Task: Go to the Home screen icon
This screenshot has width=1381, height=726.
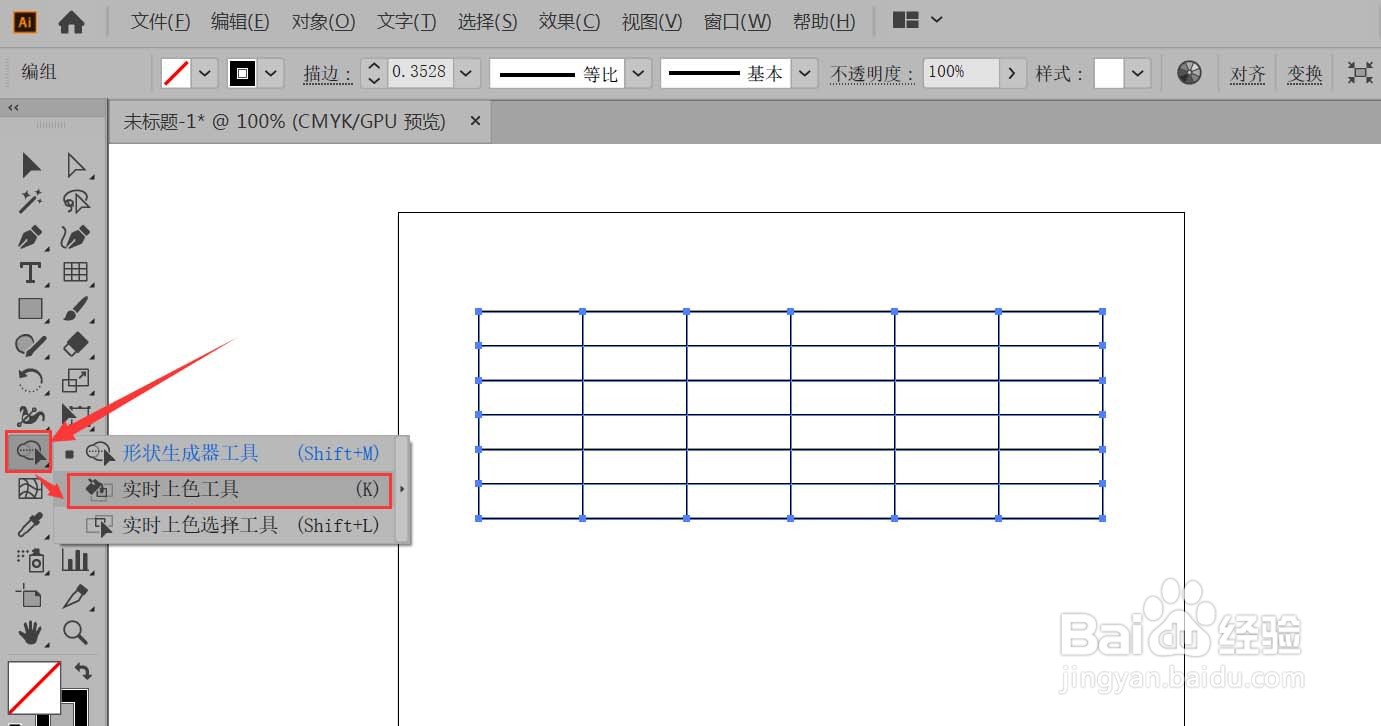Action: tap(71, 21)
